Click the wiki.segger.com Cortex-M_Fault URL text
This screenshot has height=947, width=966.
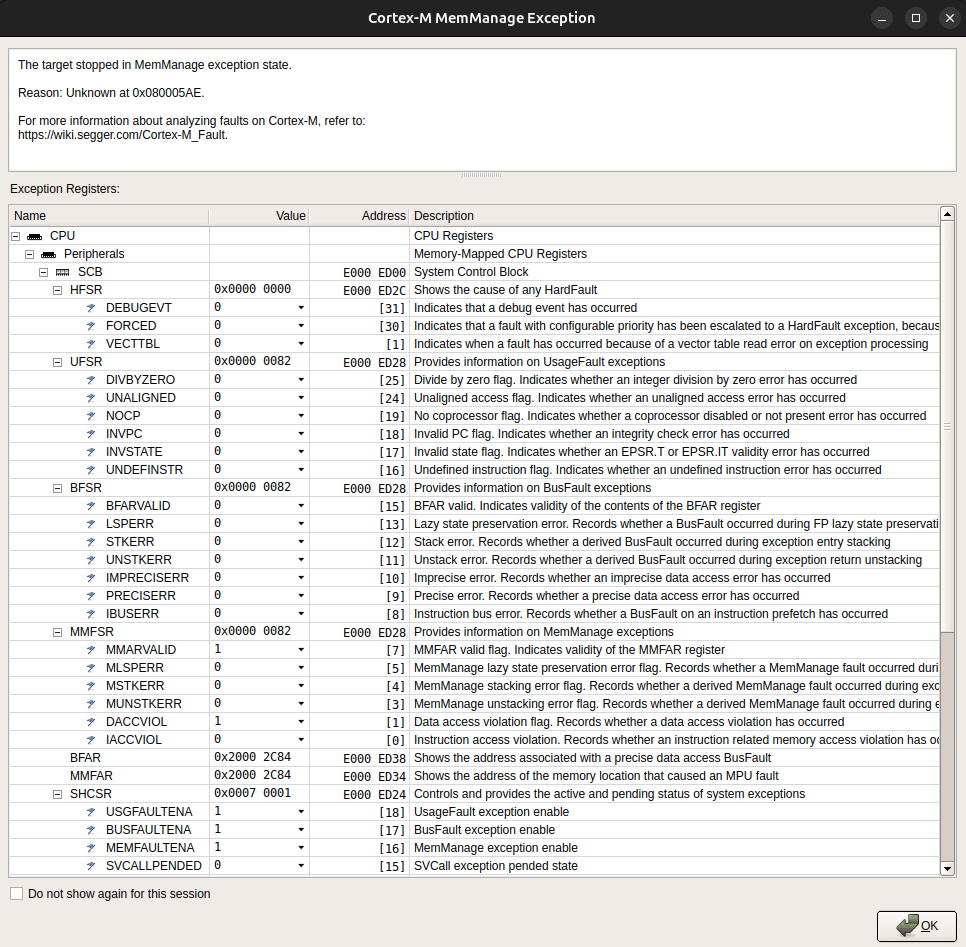(123, 135)
